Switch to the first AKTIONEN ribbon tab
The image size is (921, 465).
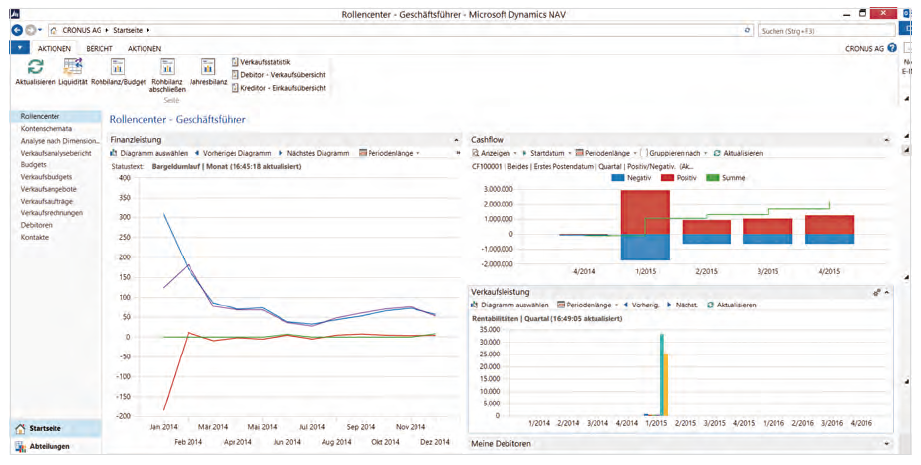(55, 49)
